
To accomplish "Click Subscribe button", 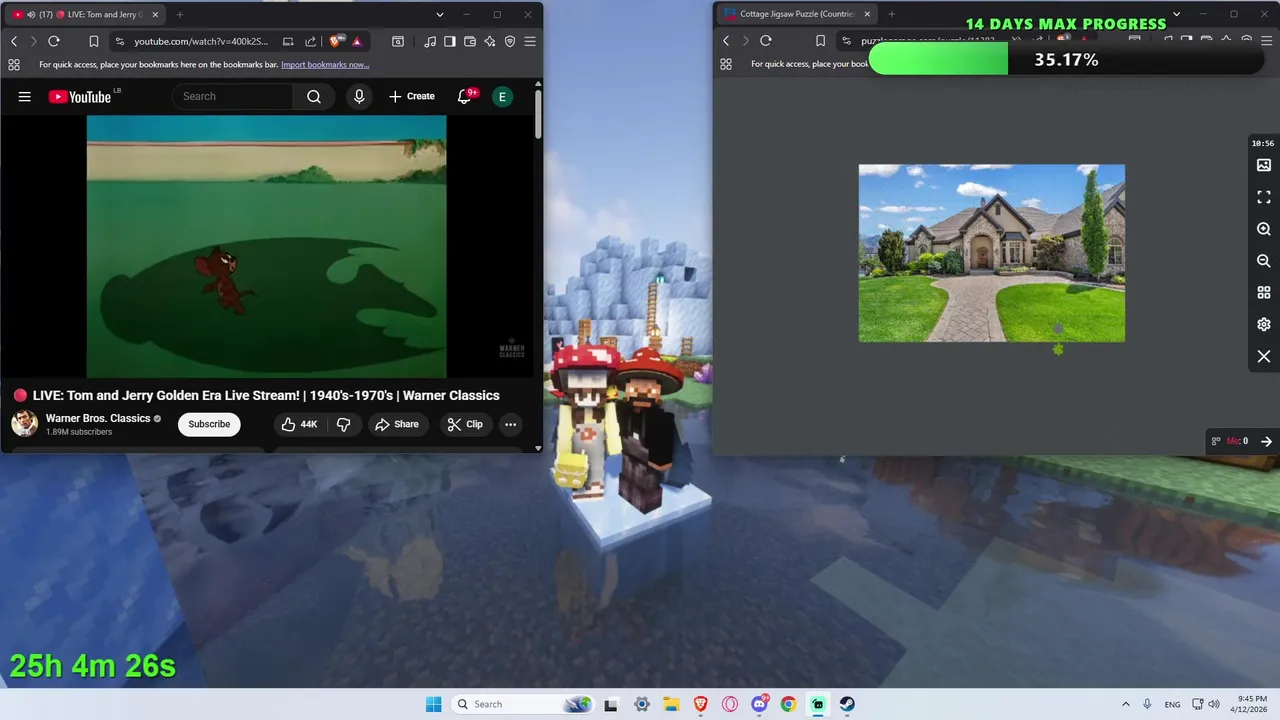I will (x=209, y=424).
